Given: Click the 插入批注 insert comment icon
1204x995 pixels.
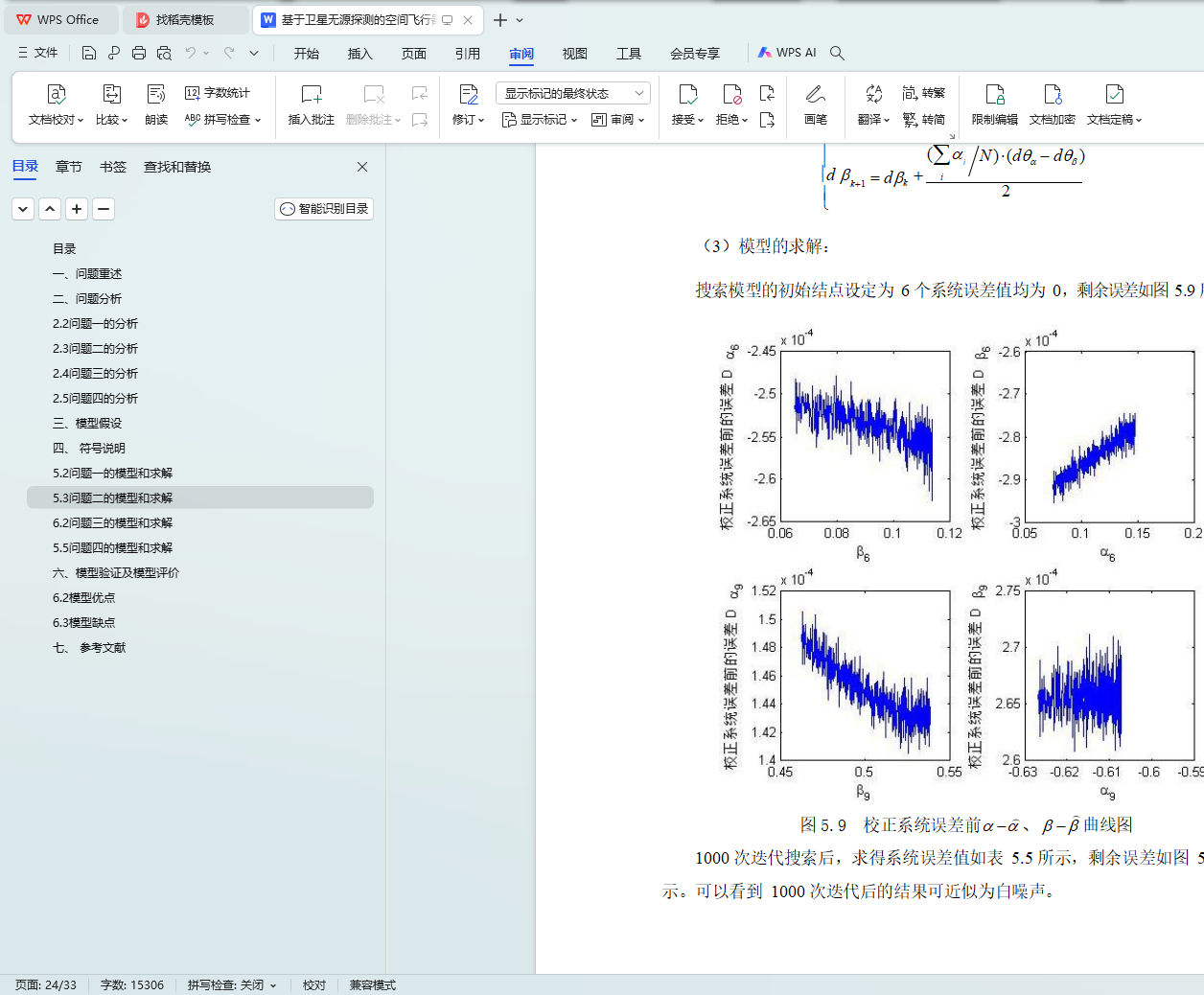Looking at the screenshot, I should pos(312,95).
